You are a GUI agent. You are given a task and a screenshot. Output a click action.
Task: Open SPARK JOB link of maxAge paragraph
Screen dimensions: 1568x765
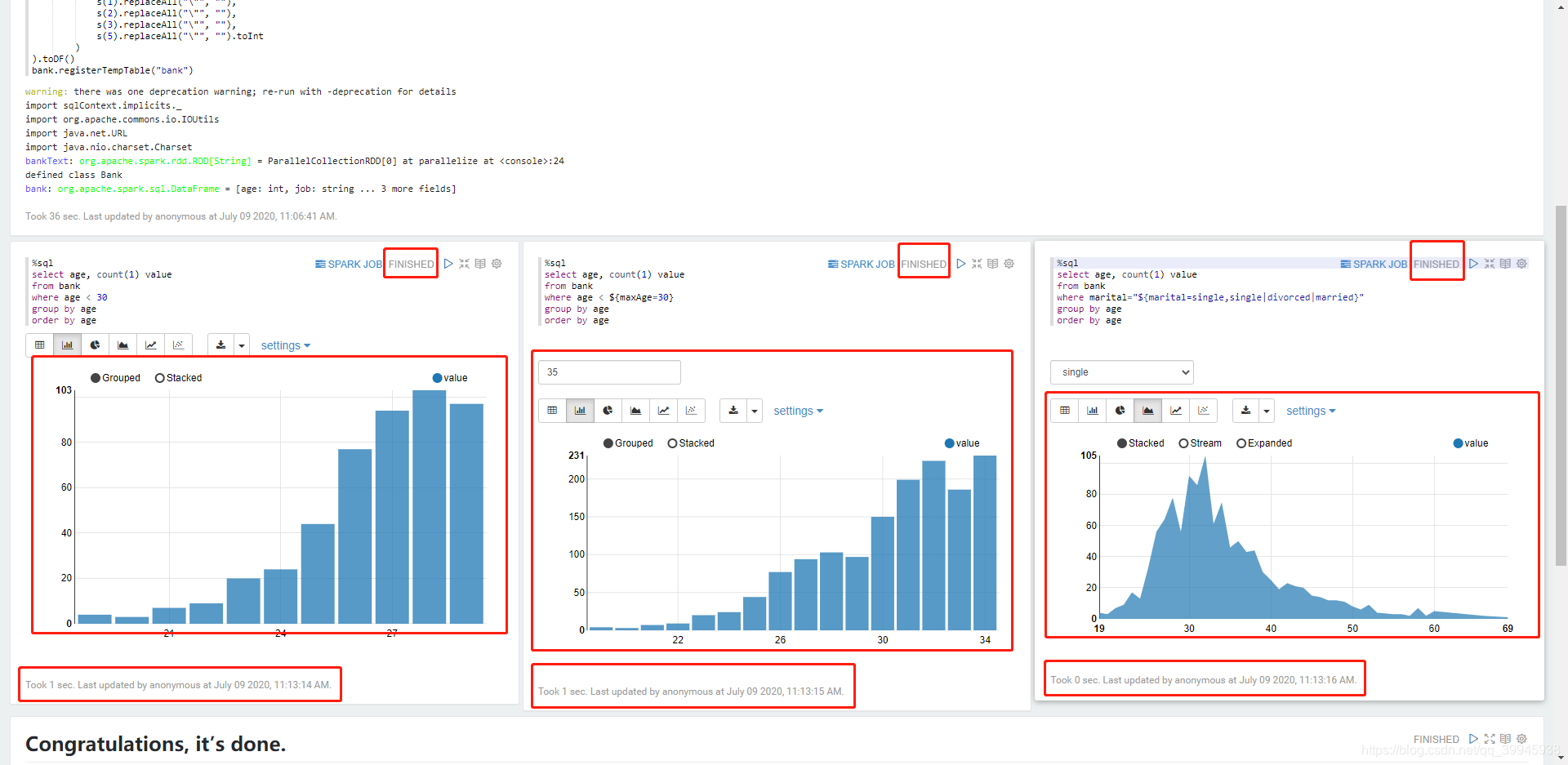861,264
